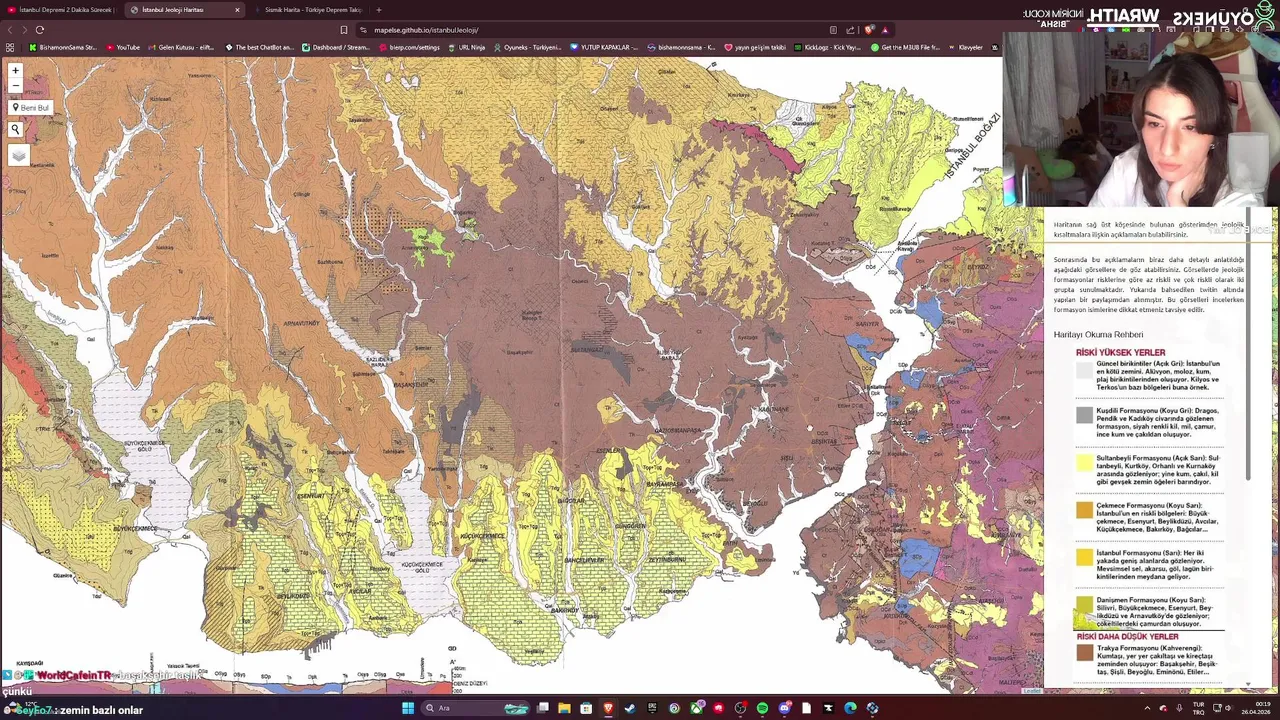
Task: Switch to the İstanbul Depremi 2 Dakika tab
Action: click(60, 10)
